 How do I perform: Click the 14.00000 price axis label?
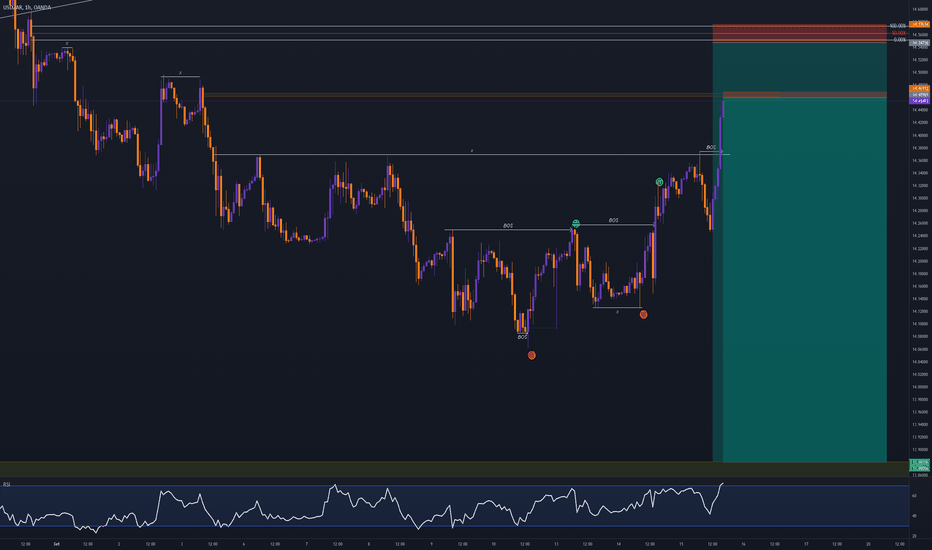pos(921,387)
